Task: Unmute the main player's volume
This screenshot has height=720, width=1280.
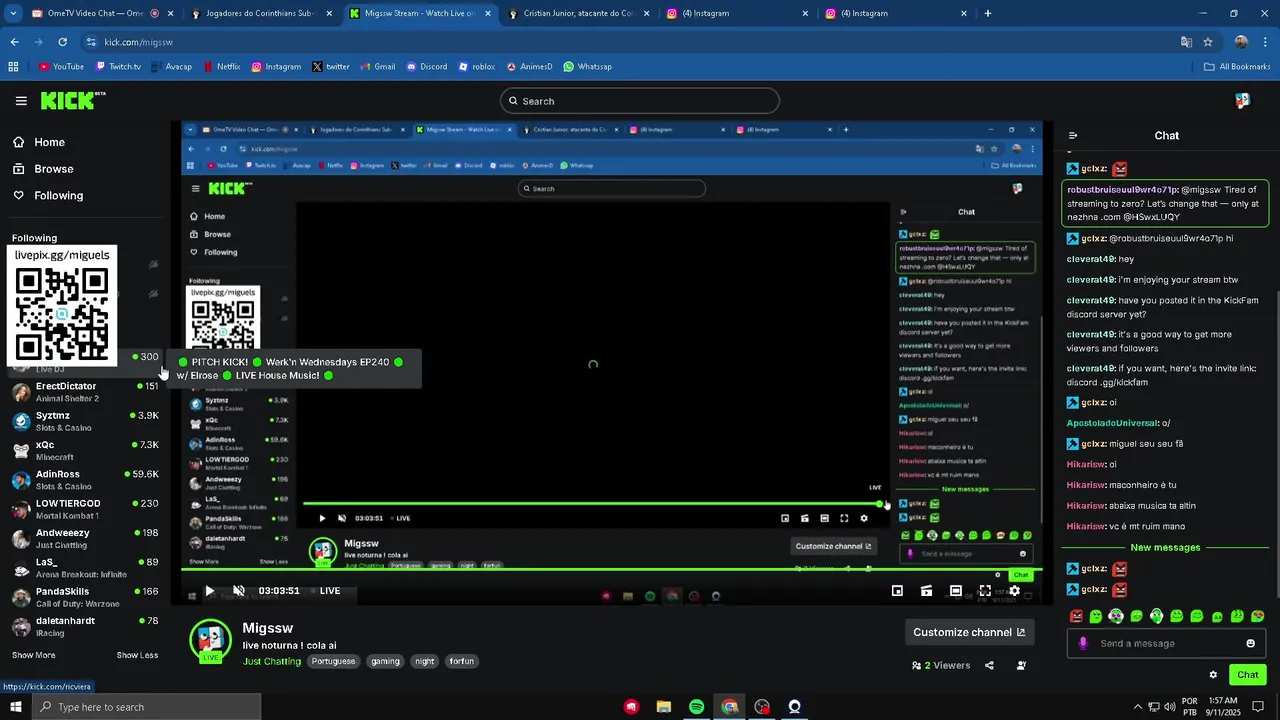Action: tap(239, 591)
